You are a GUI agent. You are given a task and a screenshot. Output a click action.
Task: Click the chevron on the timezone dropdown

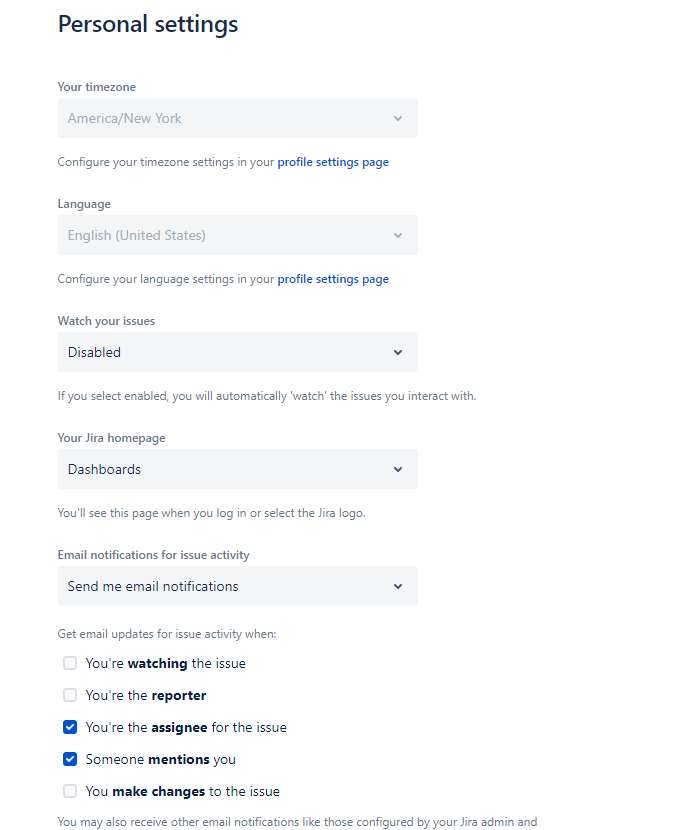click(399, 118)
